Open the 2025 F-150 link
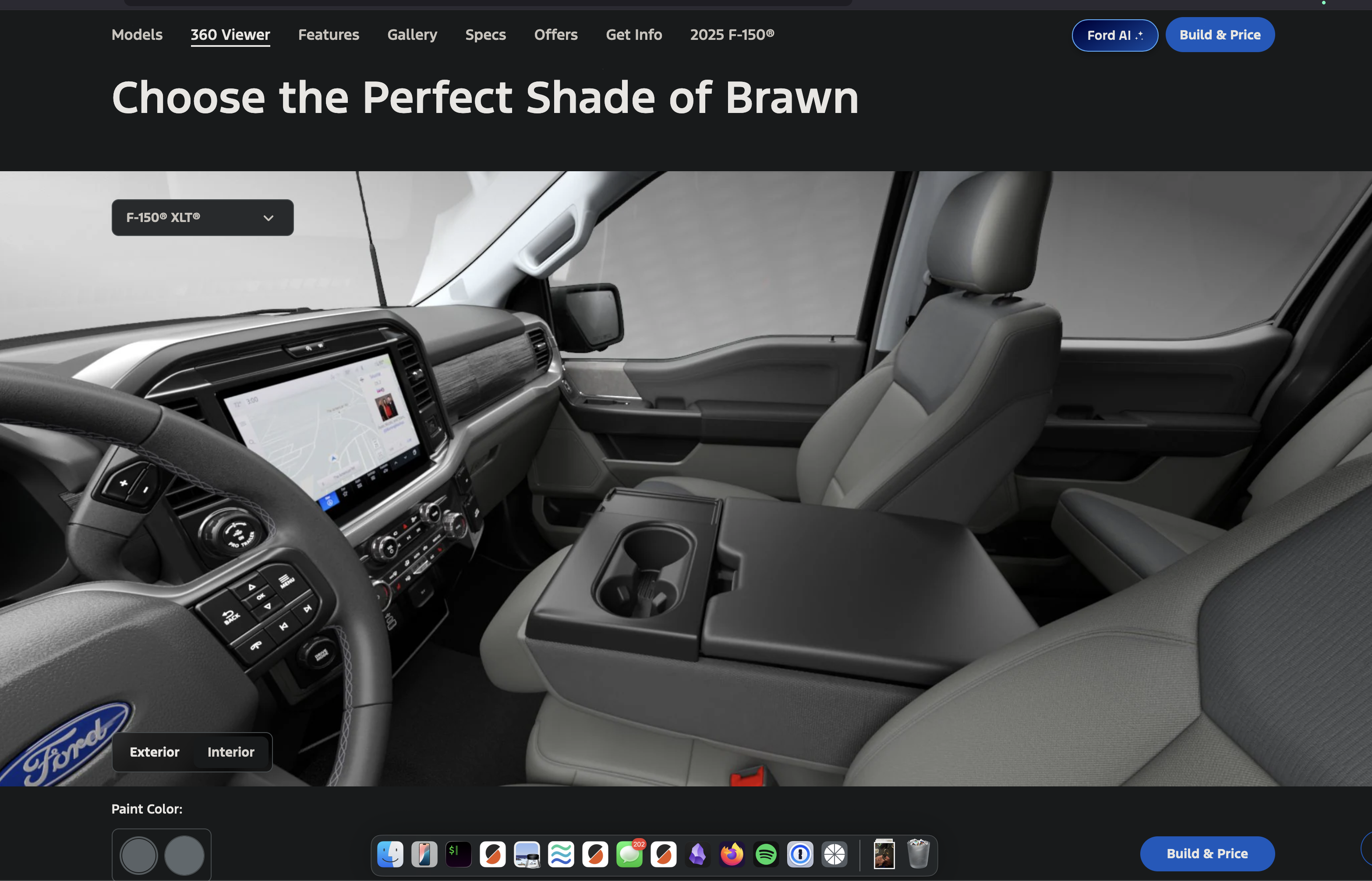Screen dimensions: 1372x881 click(x=732, y=35)
